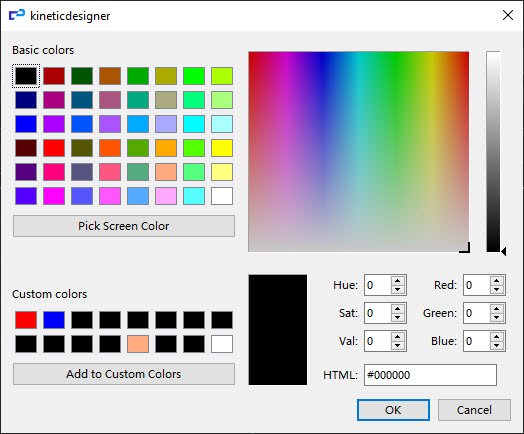The height and width of the screenshot is (434, 524).
Task: Click into the Red input field
Action: [477, 285]
